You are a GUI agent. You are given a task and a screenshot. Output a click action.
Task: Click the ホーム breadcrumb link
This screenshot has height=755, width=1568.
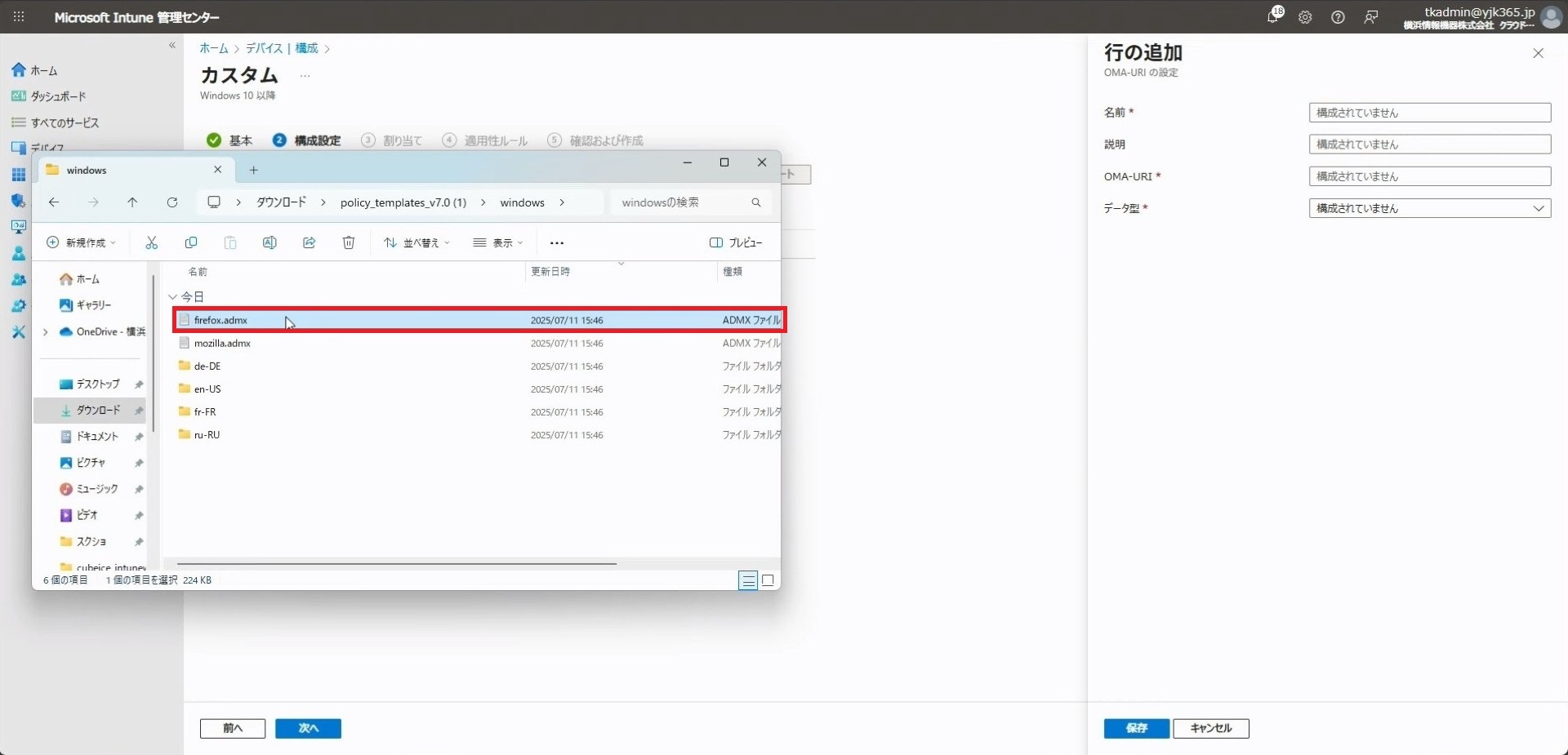(214, 48)
